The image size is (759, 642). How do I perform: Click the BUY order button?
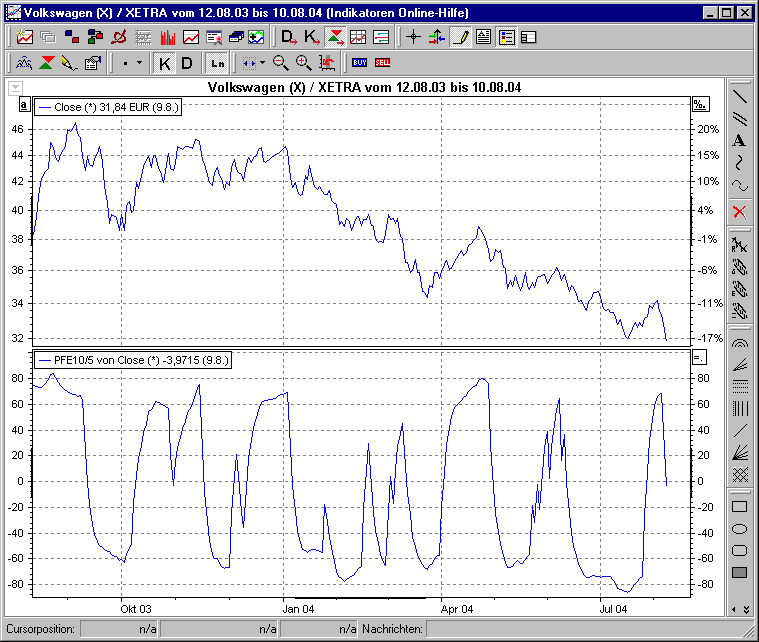click(x=359, y=63)
